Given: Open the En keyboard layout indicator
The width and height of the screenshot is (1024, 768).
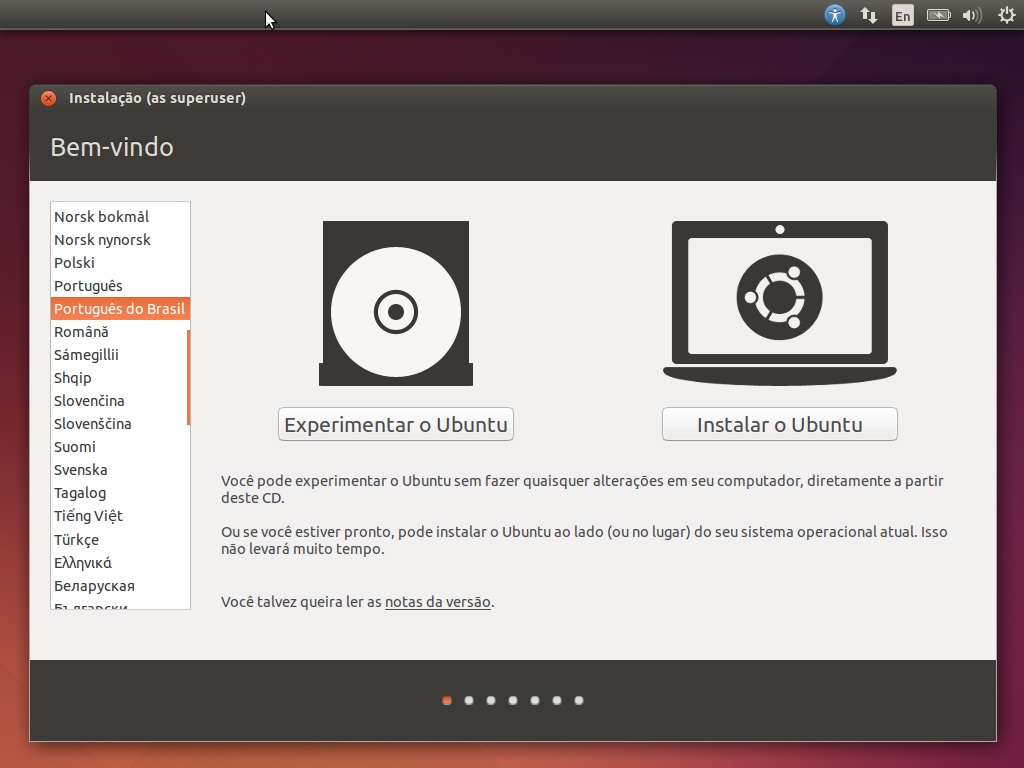Looking at the screenshot, I should [903, 15].
